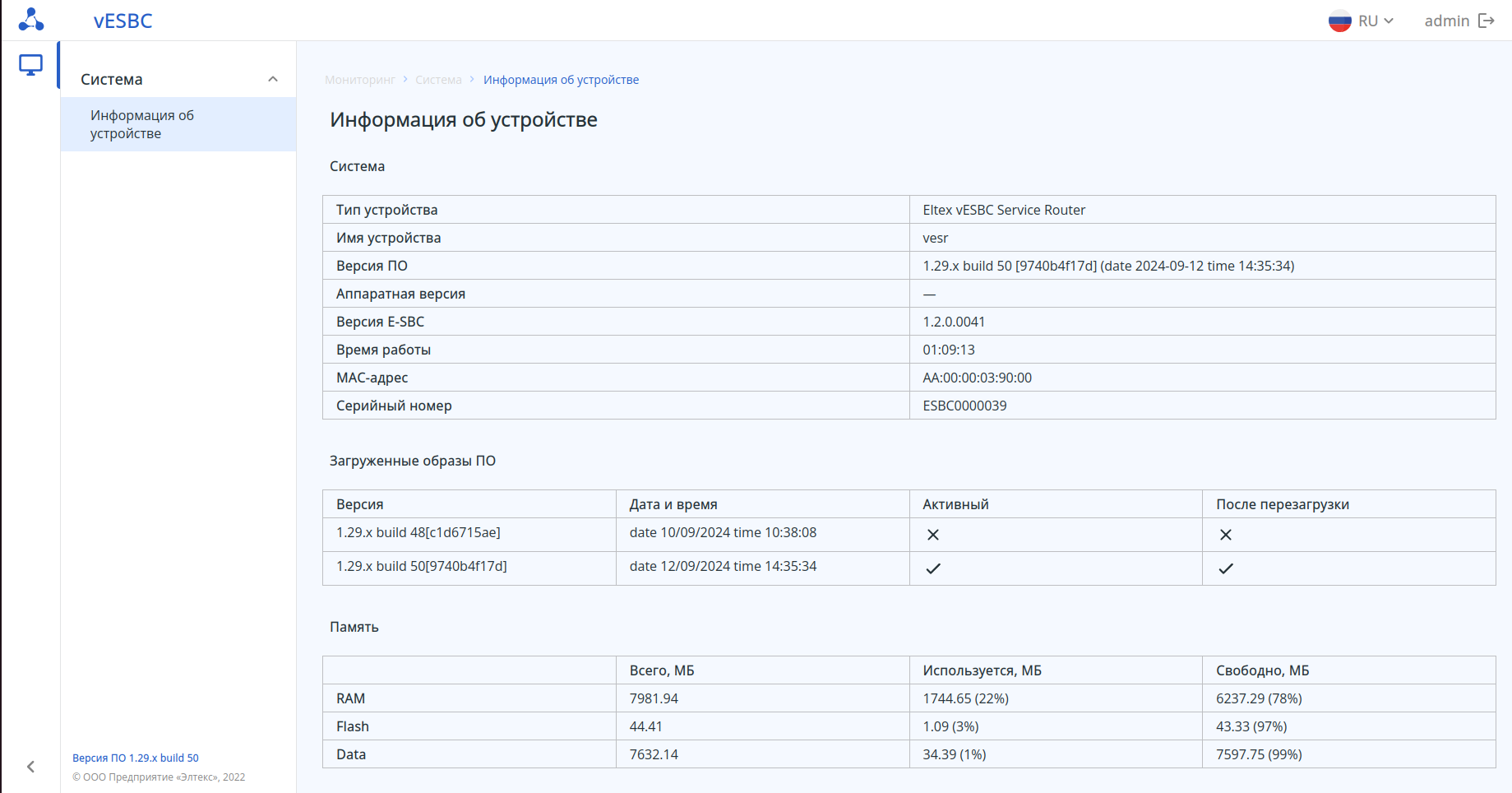Open the RU language dropdown
This screenshot has width=1512, height=793.
point(1376,21)
